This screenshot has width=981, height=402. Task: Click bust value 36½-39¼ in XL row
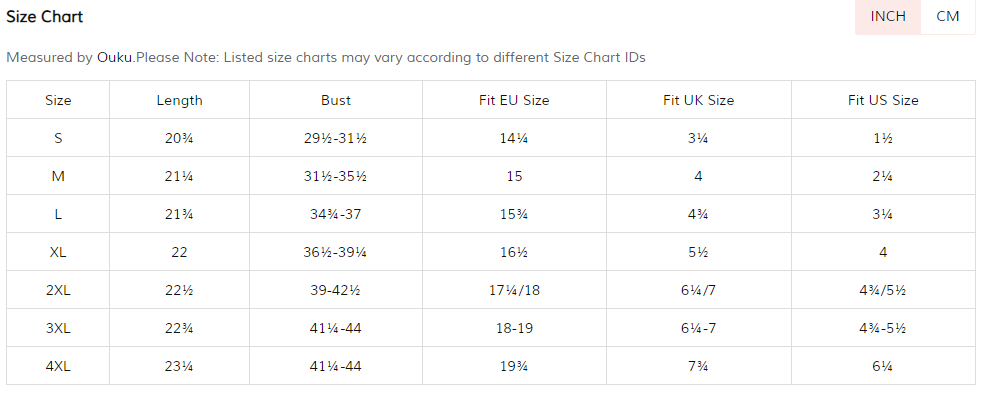point(336,252)
